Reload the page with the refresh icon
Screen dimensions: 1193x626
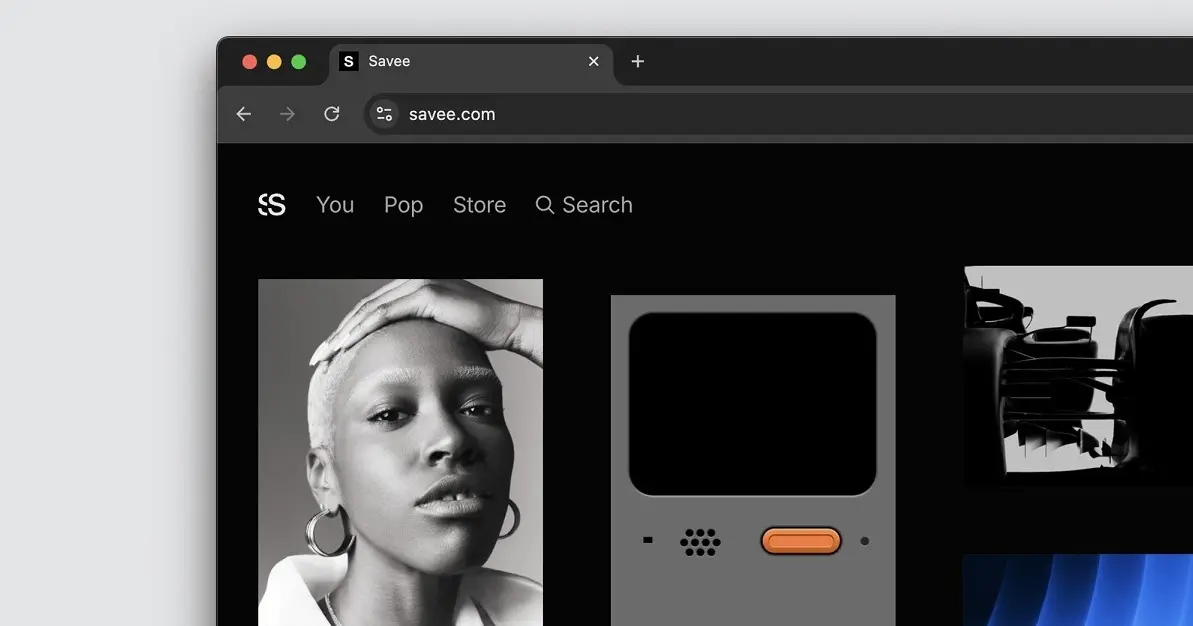pyautogui.click(x=332, y=114)
